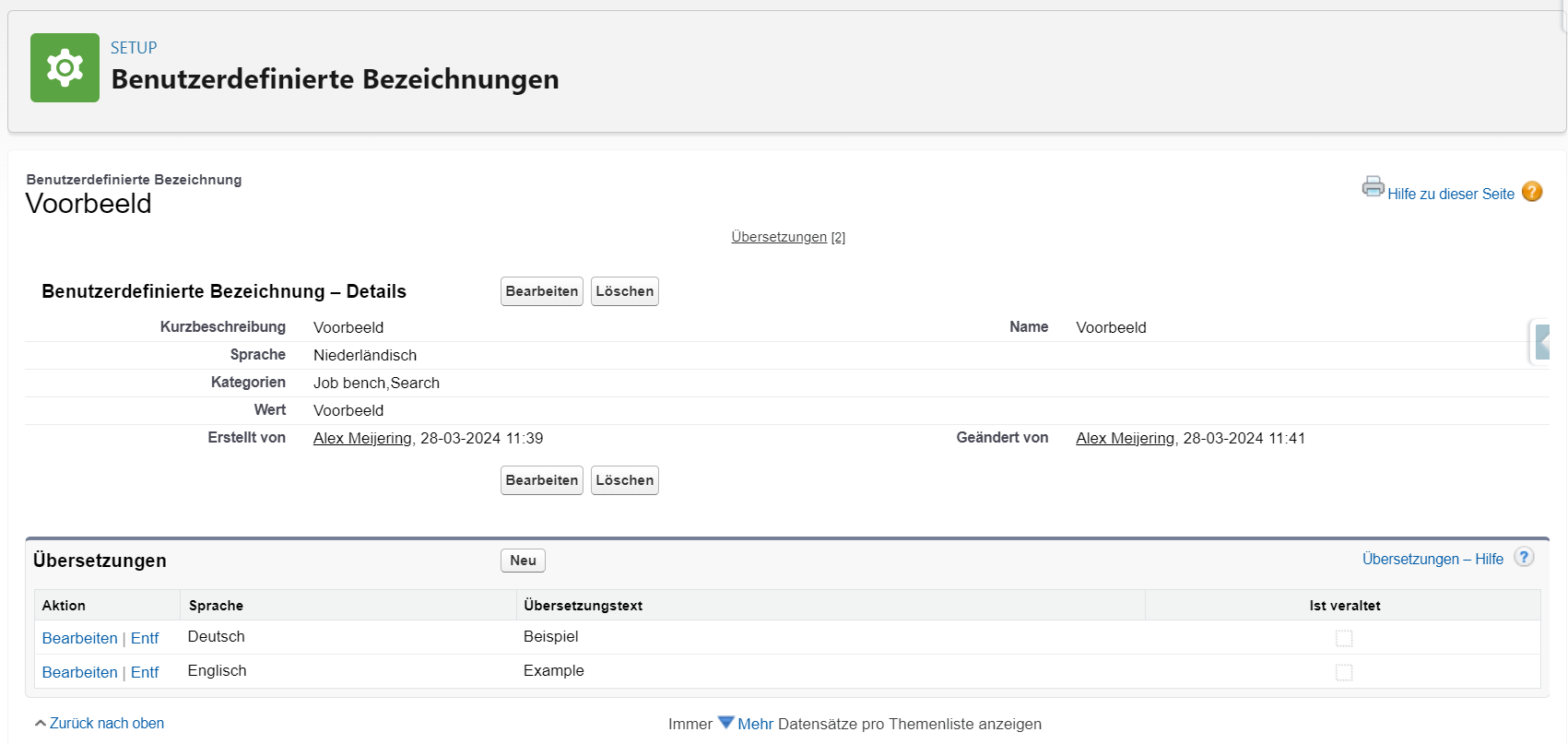Delete the Englisch translation via Entf
Viewport: 1568px width, 744px height.
coord(145,672)
